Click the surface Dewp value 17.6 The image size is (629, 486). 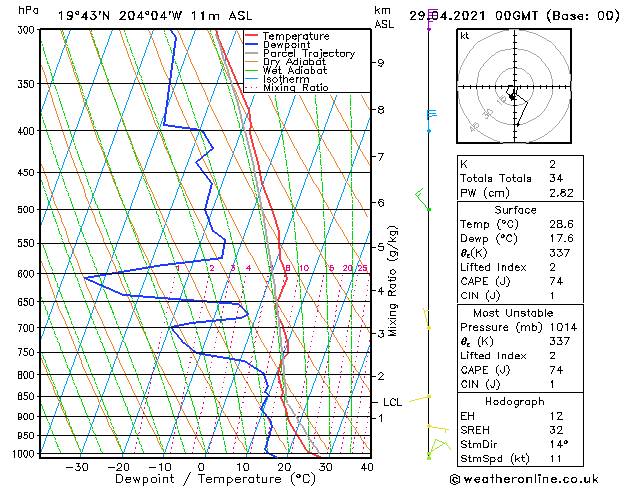click(x=561, y=239)
